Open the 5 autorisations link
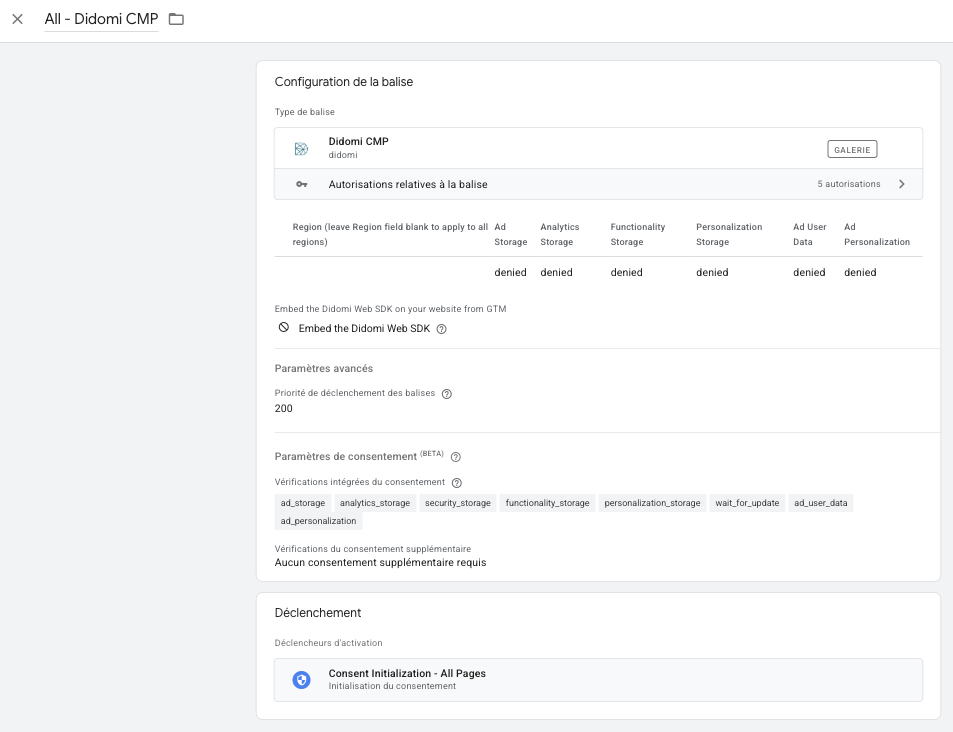The image size is (953, 732). click(x=848, y=184)
